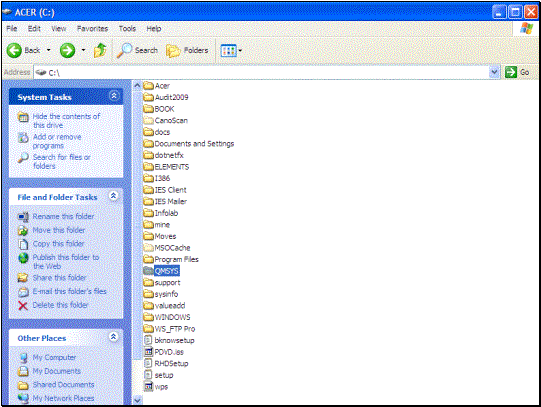Select the IES Client folder name
The width and height of the screenshot is (541, 407).
coord(170,190)
